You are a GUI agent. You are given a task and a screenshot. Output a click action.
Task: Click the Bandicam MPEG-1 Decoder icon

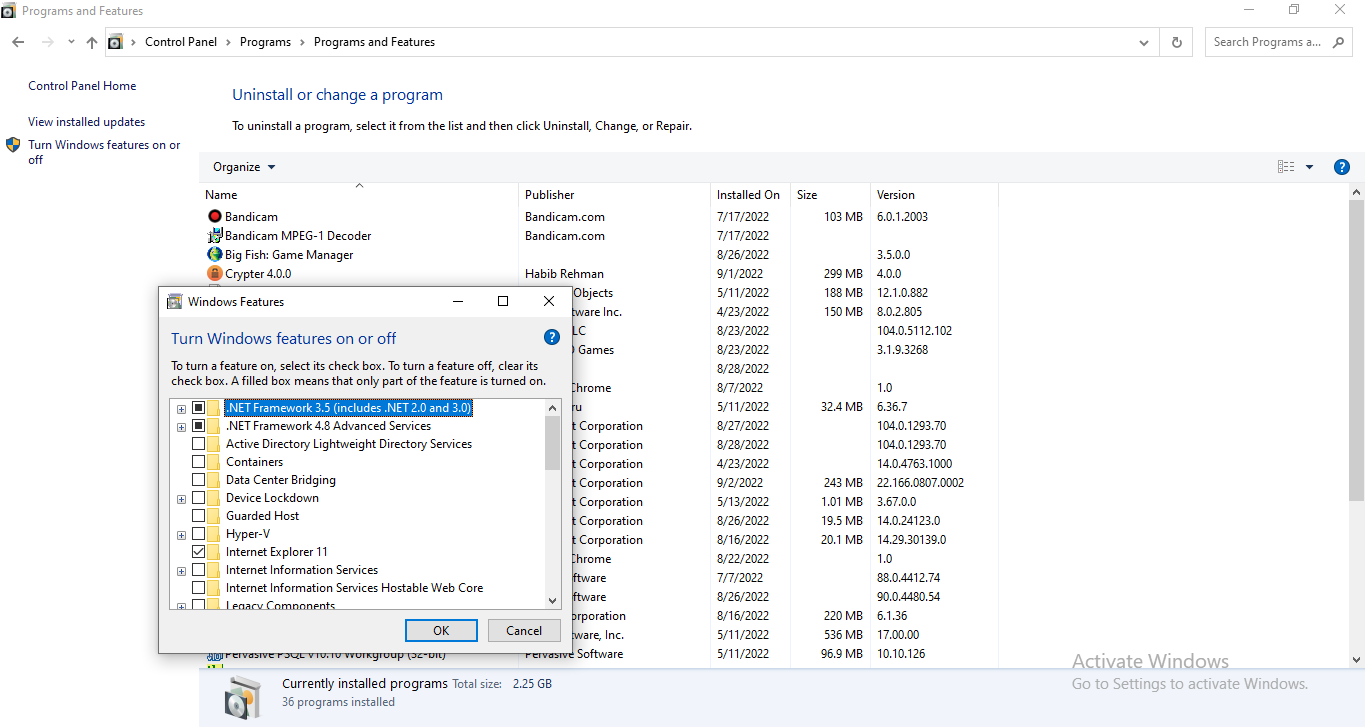coord(214,235)
